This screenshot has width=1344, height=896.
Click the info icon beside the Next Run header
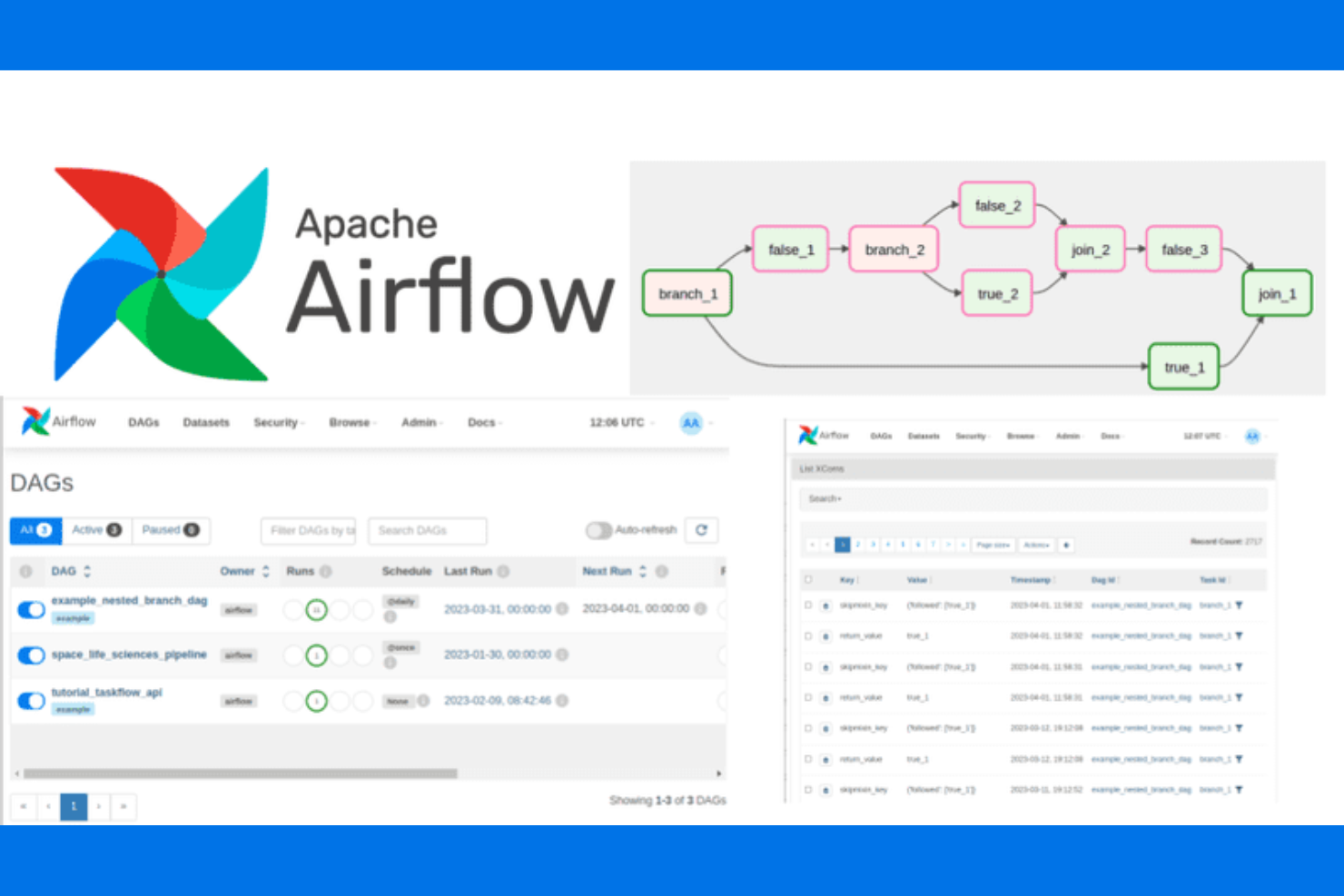662,571
